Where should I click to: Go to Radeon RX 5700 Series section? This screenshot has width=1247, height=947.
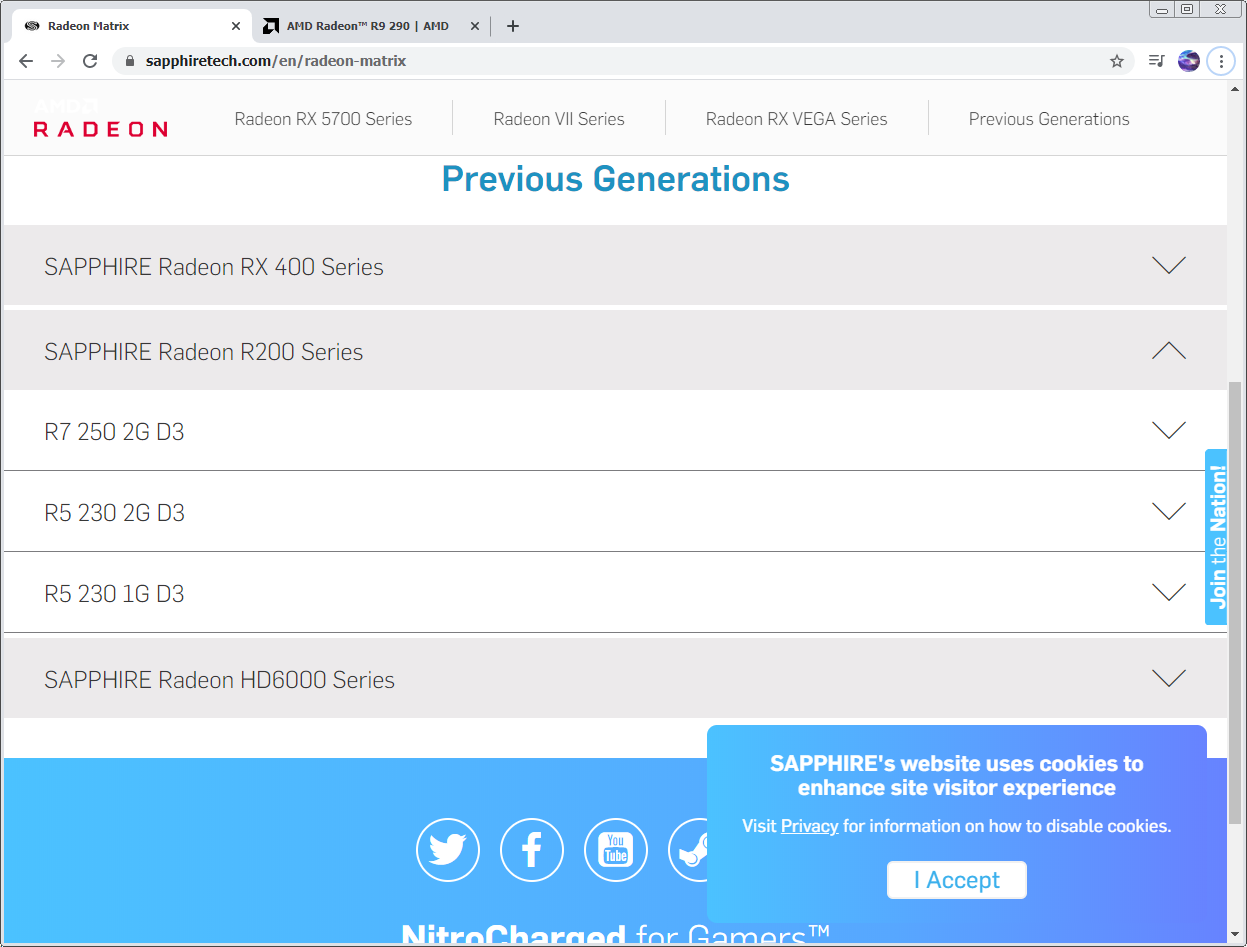[x=323, y=119]
